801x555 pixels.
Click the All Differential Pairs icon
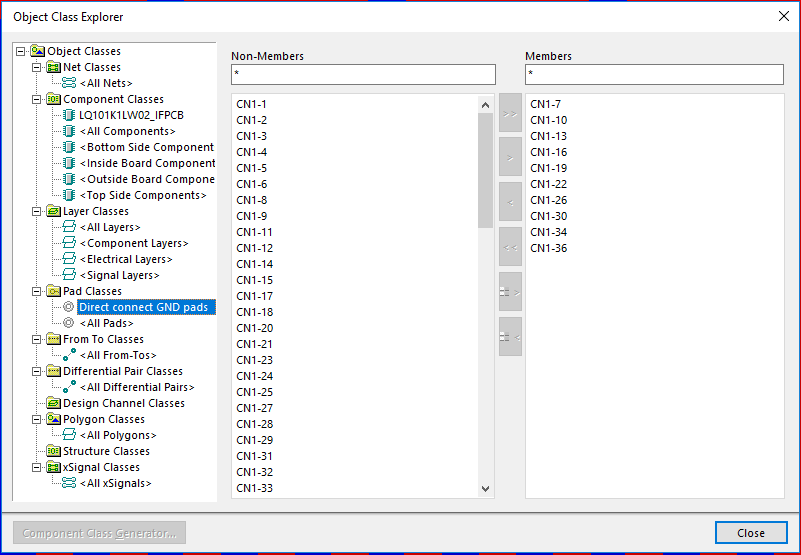pyautogui.click(x=69, y=387)
